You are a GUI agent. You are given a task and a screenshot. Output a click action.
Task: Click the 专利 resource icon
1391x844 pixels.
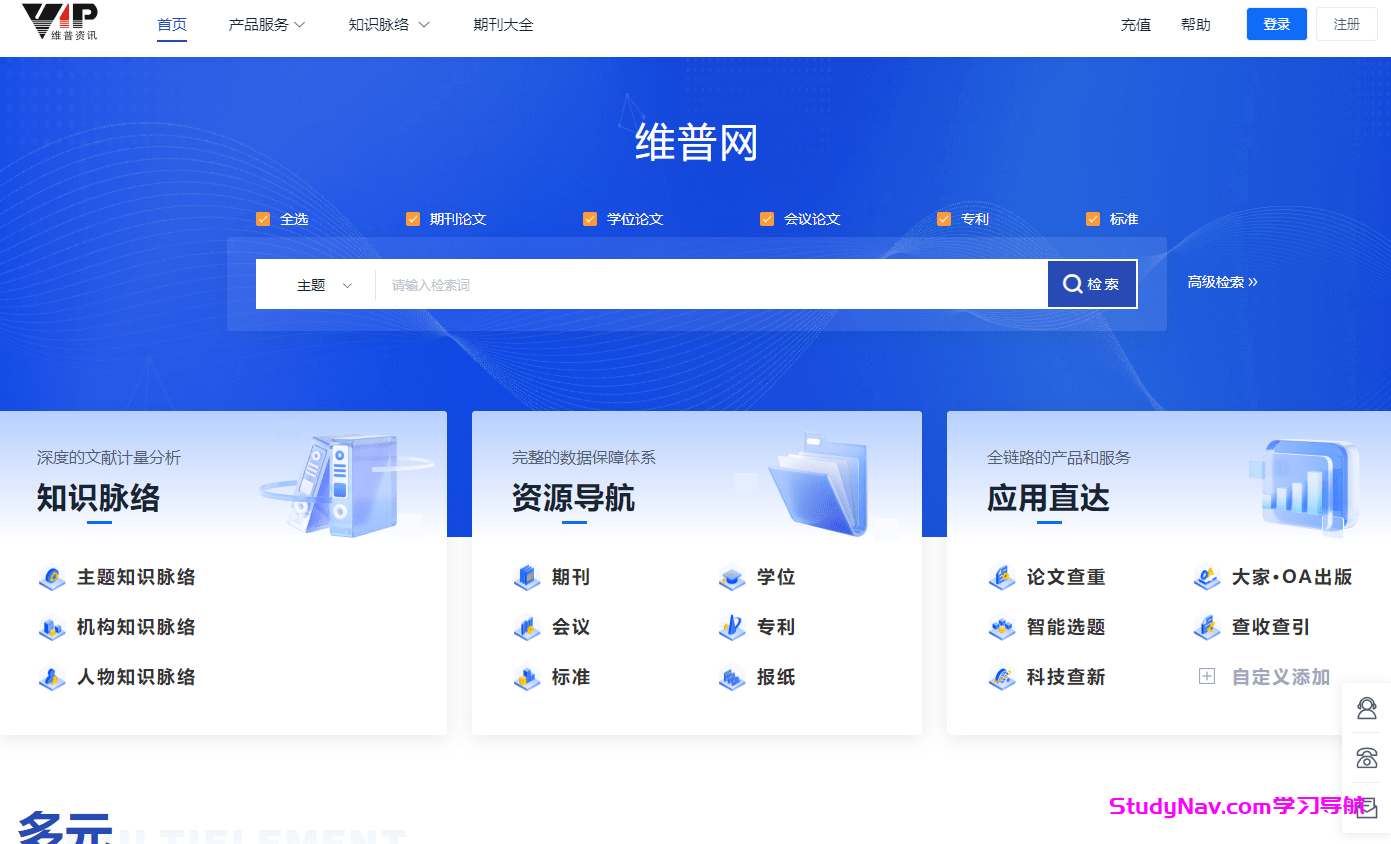(732, 627)
